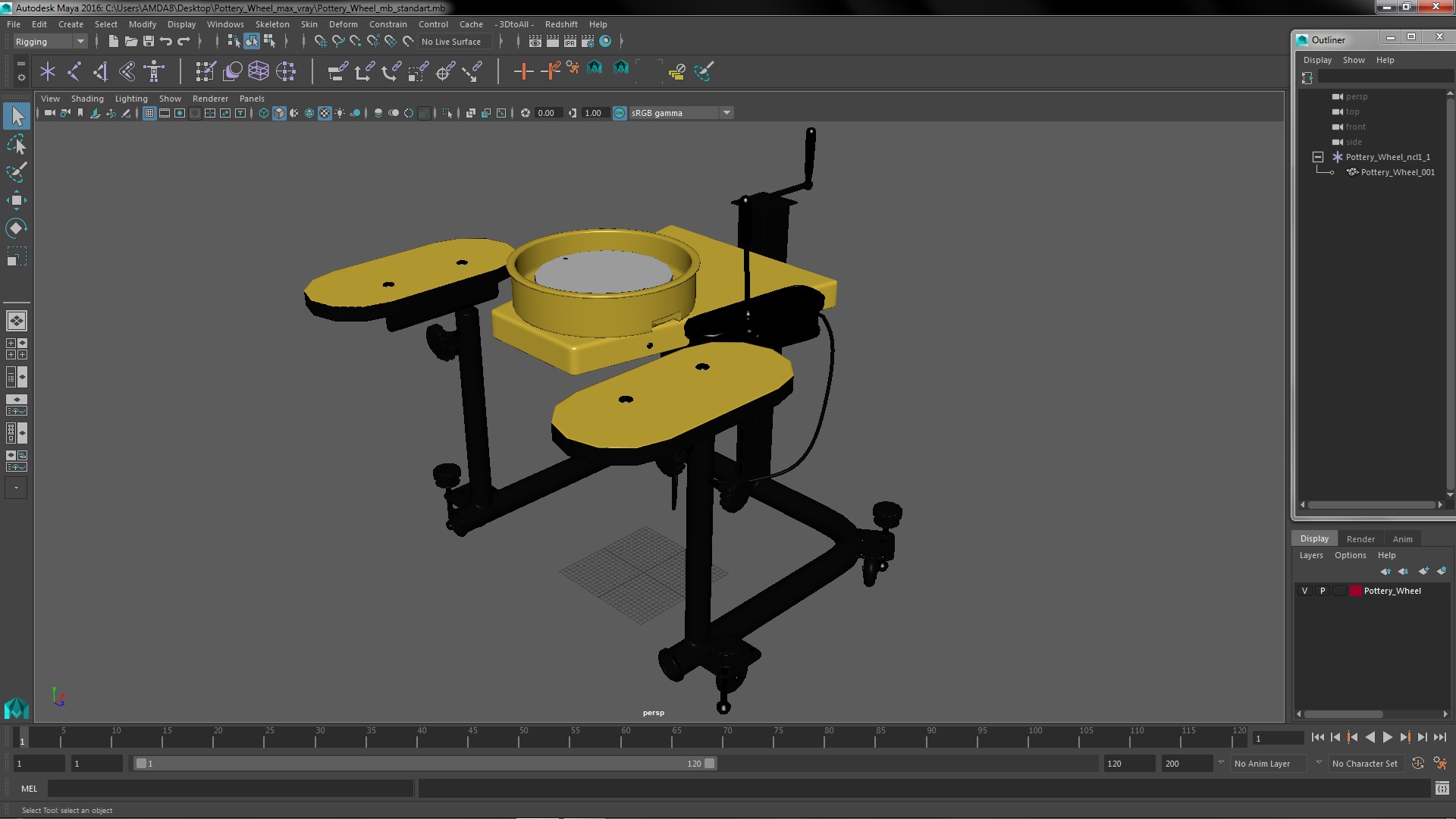Image resolution: width=1456 pixels, height=819 pixels.
Task: Toggle P column for Pottery_Wheel layer
Action: 1322,590
